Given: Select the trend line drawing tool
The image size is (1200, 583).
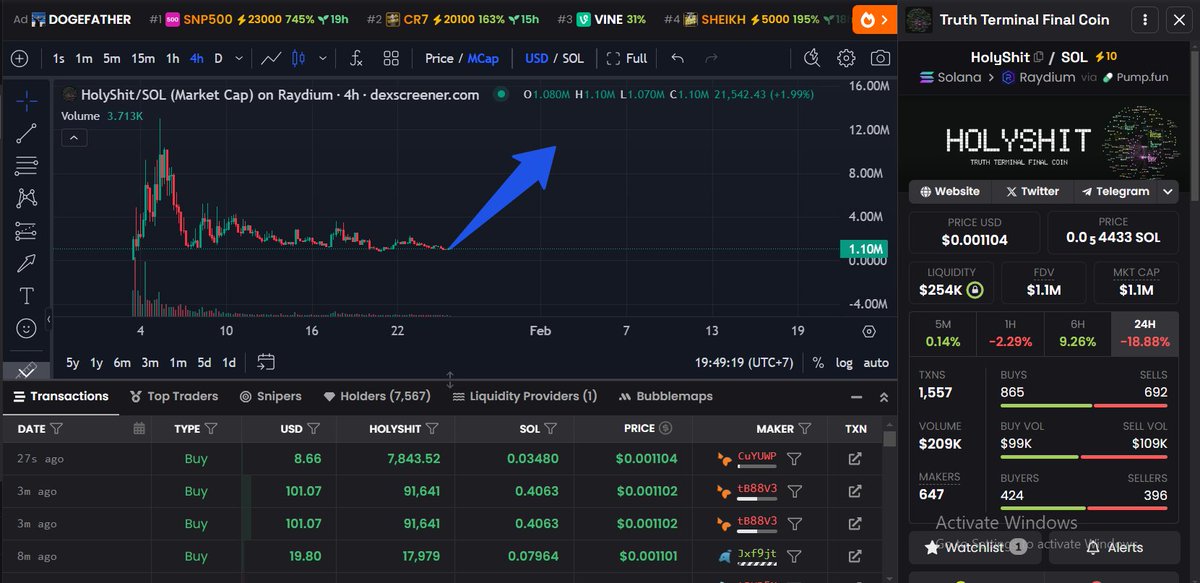Looking at the screenshot, I should (26, 133).
